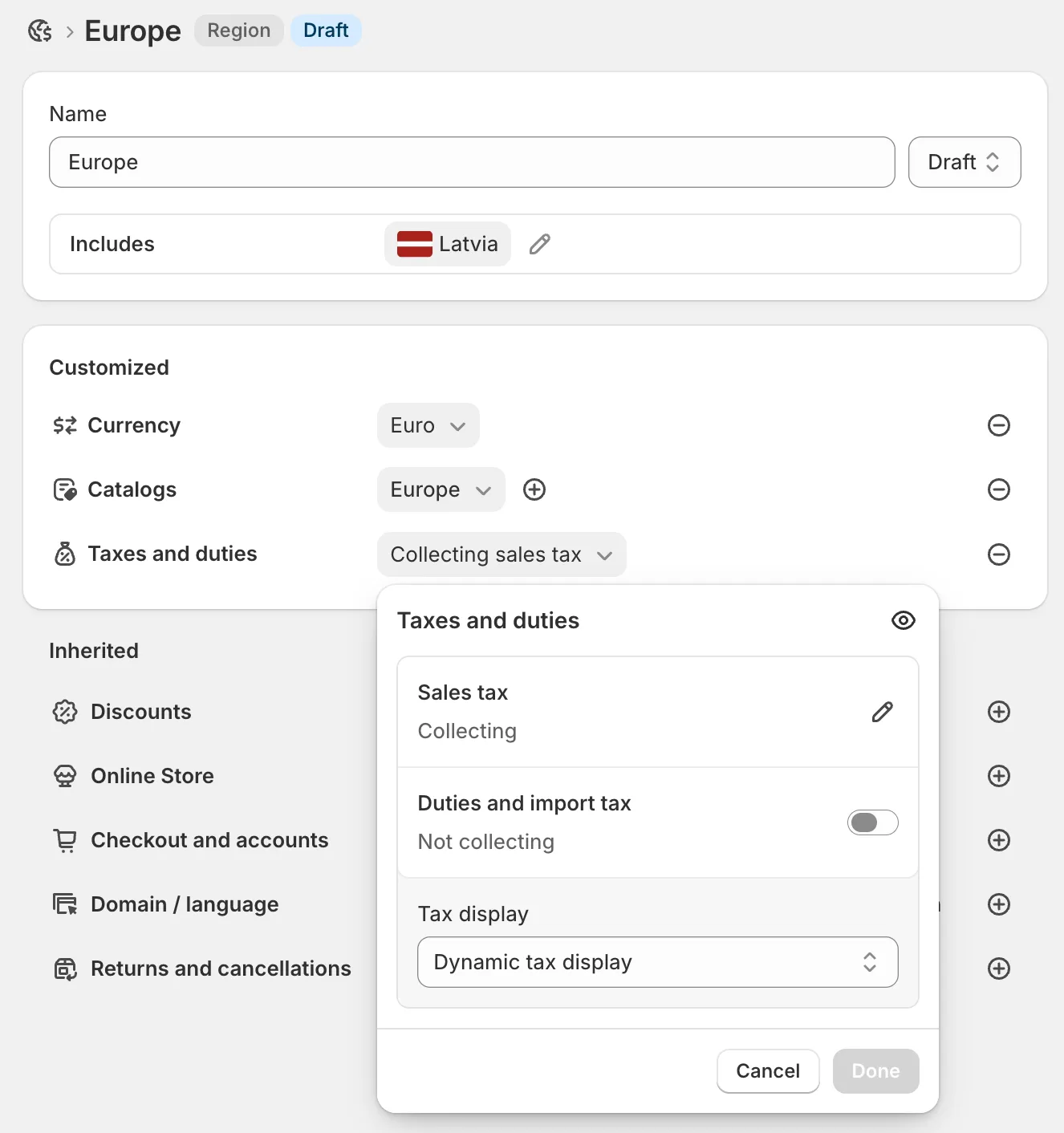Edit included countries with the pencil icon
Image resolution: width=1064 pixels, height=1133 pixels.
pyautogui.click(x=540, y=244)
